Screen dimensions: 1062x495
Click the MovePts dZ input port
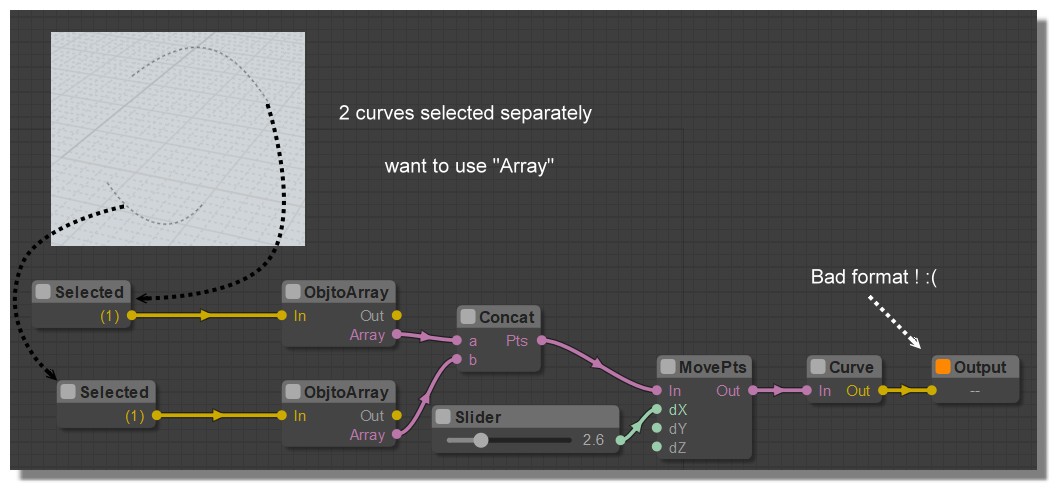pyautogui.click(x=657, y=446)
